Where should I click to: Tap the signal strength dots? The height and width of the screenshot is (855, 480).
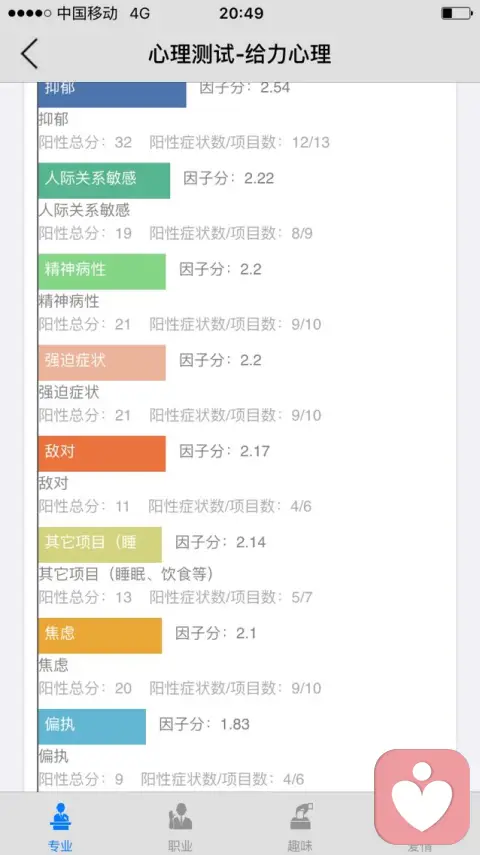point(29,13)
